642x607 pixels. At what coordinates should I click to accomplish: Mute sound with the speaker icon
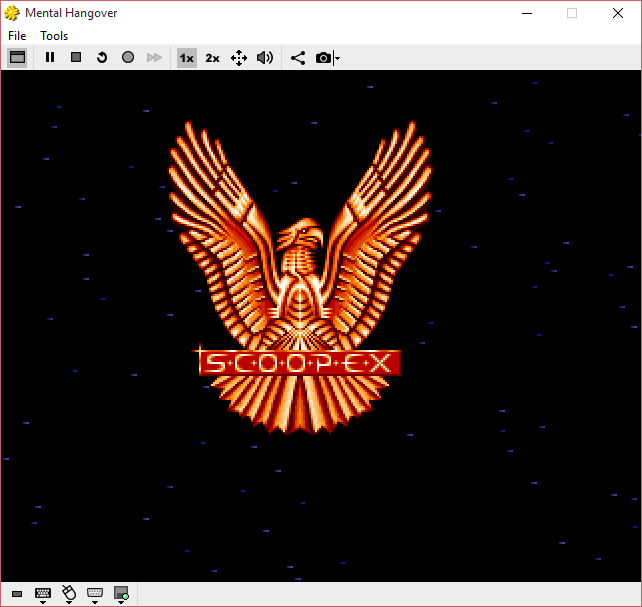pos(265,58)
